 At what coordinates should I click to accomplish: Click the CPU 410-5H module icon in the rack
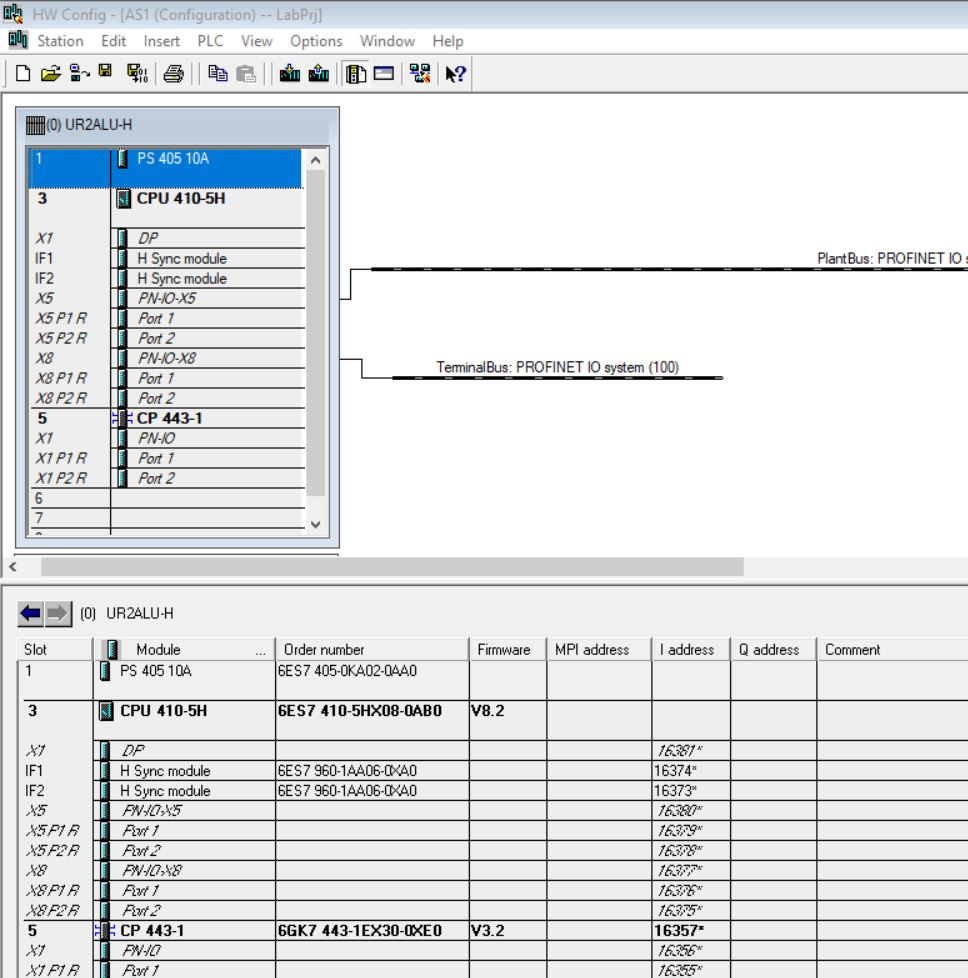123,199
